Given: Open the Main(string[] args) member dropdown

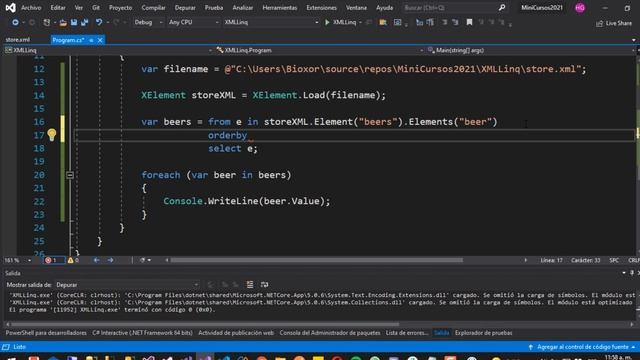Looking at the screenshot, I should point(531,50).
